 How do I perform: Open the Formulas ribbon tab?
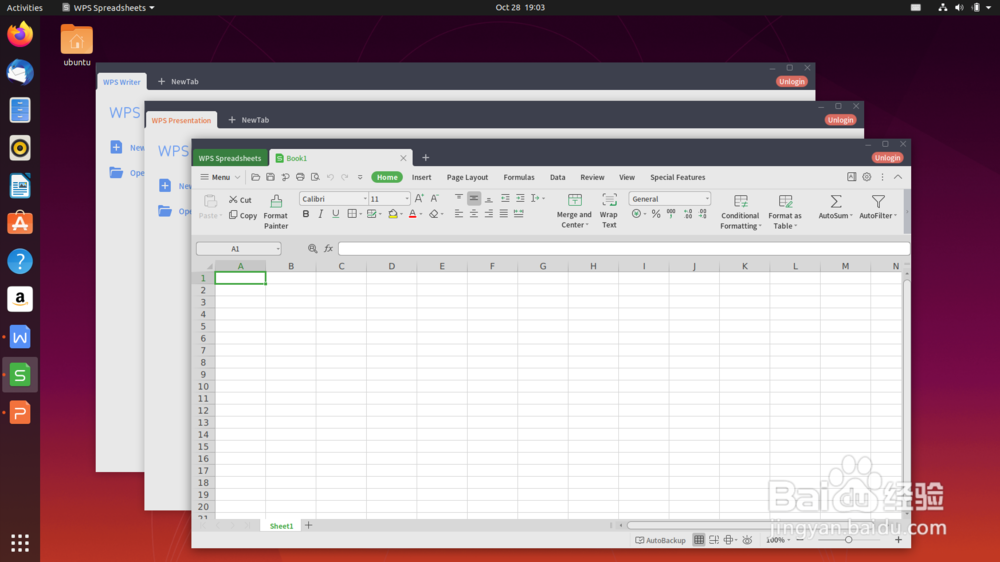[519, 177]
